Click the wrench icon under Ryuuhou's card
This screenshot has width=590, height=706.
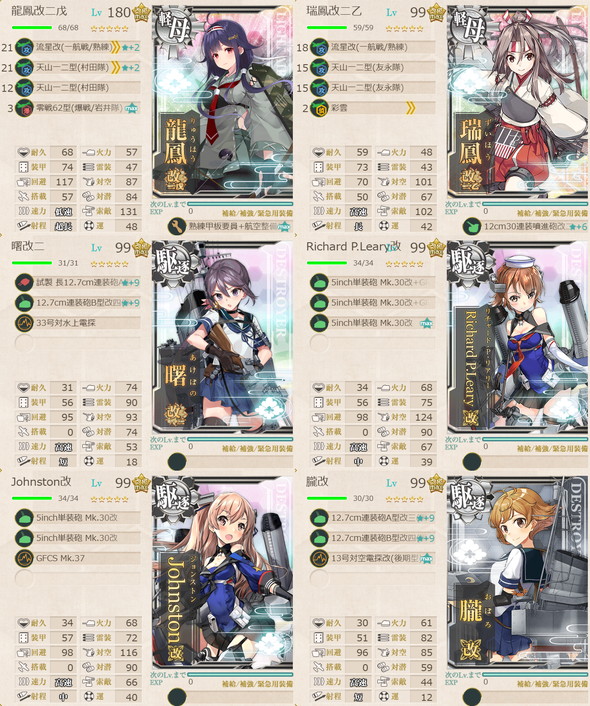pyautogui.click(x=177, y=227)
